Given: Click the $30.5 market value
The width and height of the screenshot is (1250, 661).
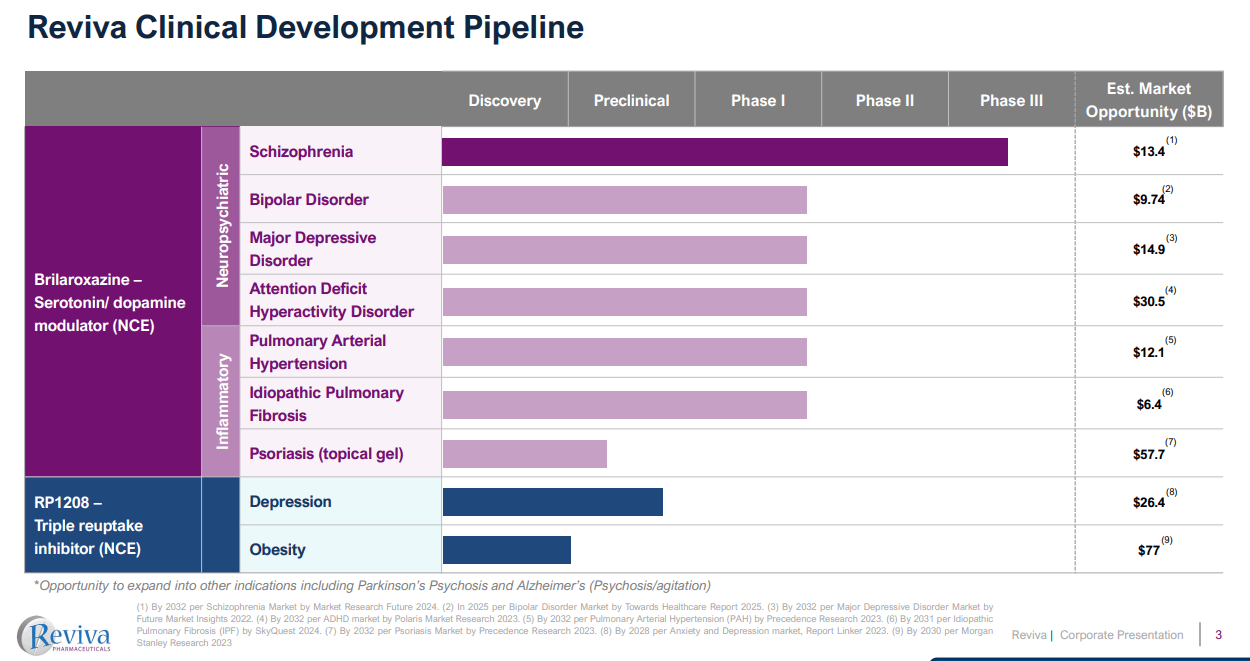Looking at the screenshot, I should click(x=1149, y=301).
